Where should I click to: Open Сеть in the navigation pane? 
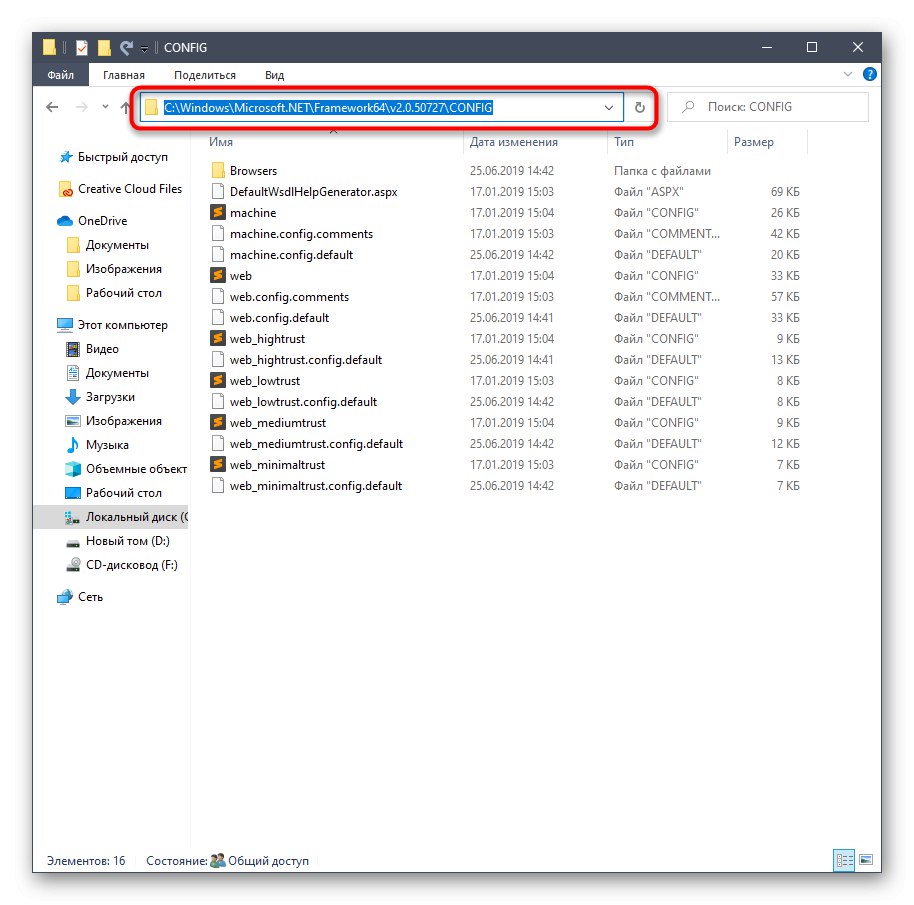[x=80, y=597]
